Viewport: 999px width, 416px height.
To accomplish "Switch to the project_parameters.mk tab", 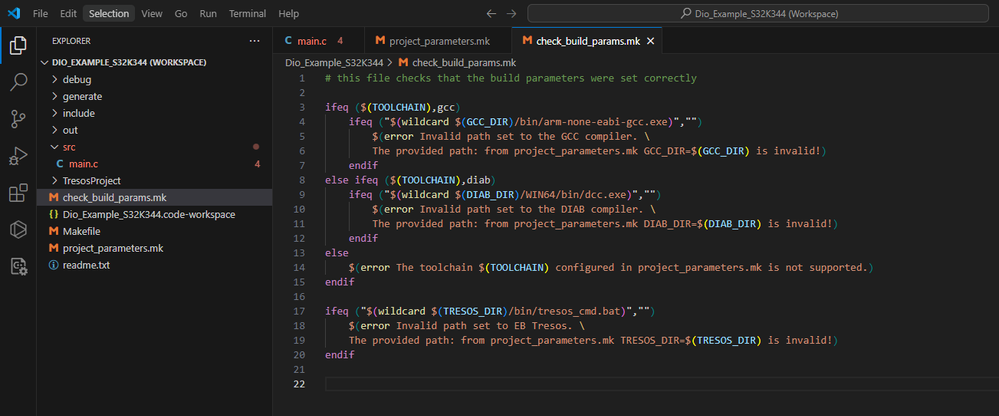I will tap(431, 41).
